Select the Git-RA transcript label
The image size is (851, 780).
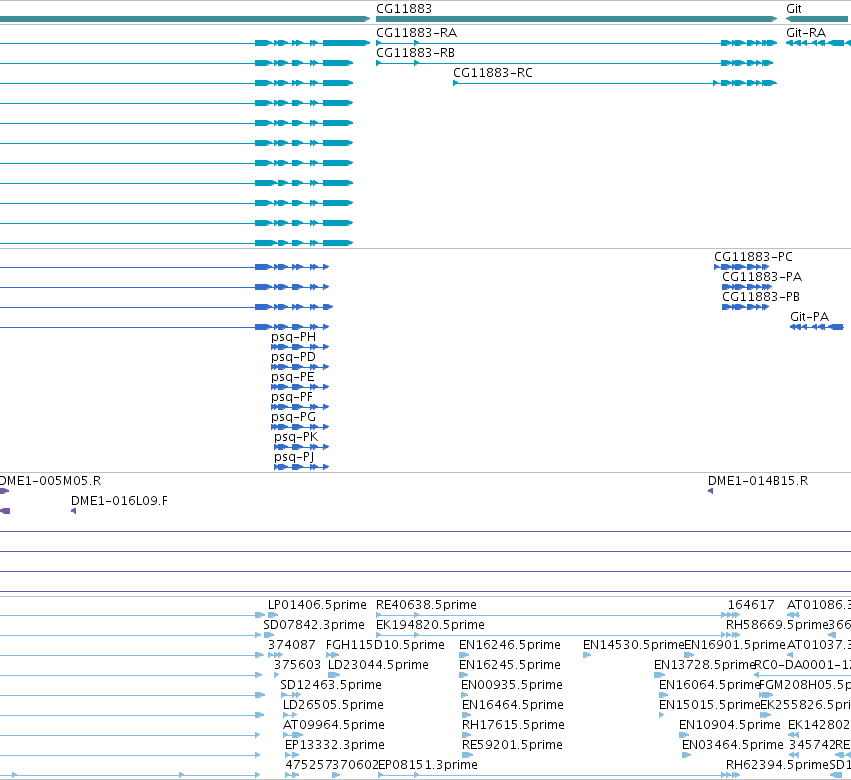click(805, 33)
